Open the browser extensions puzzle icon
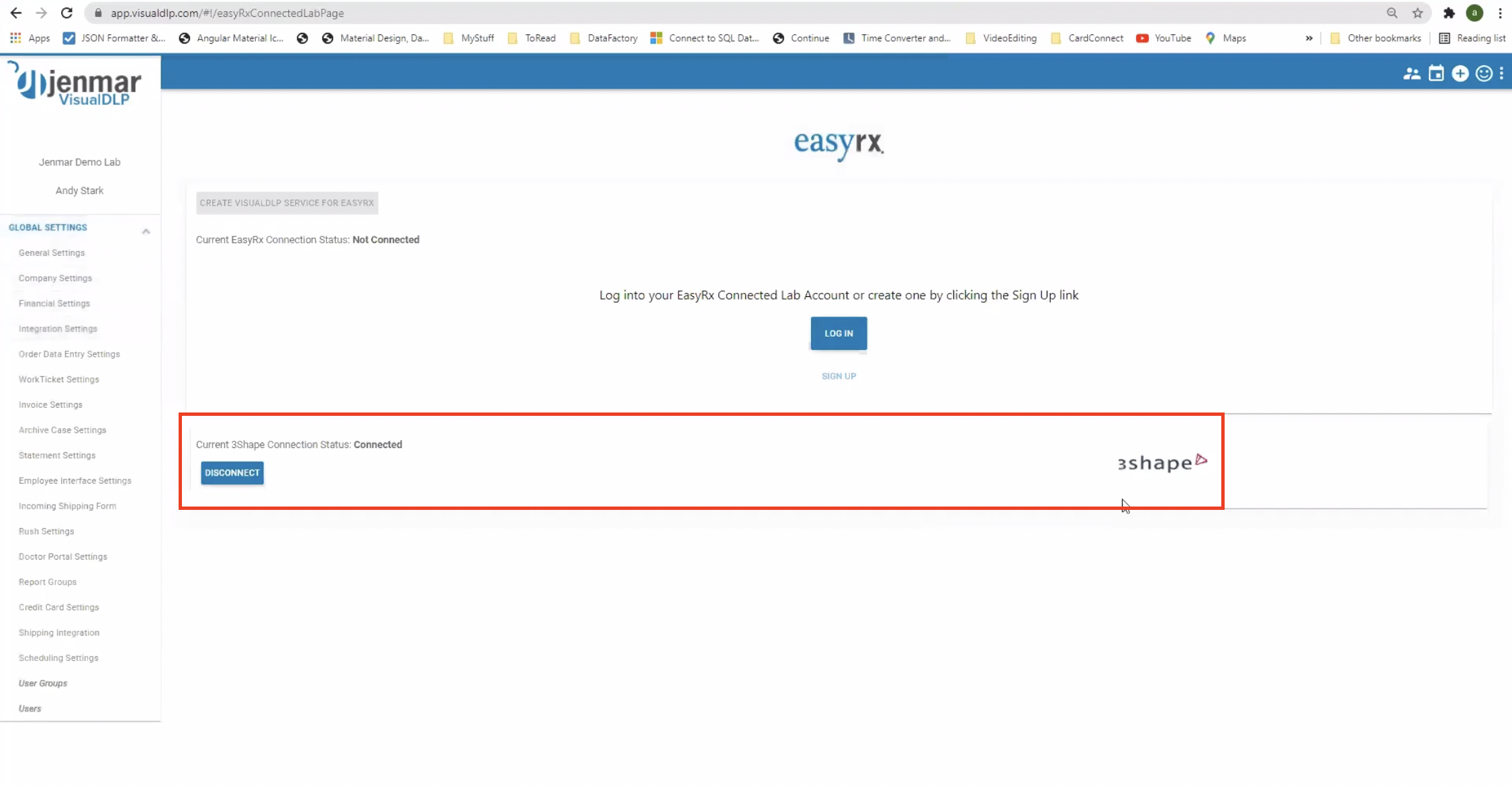 pos(1449,13)
